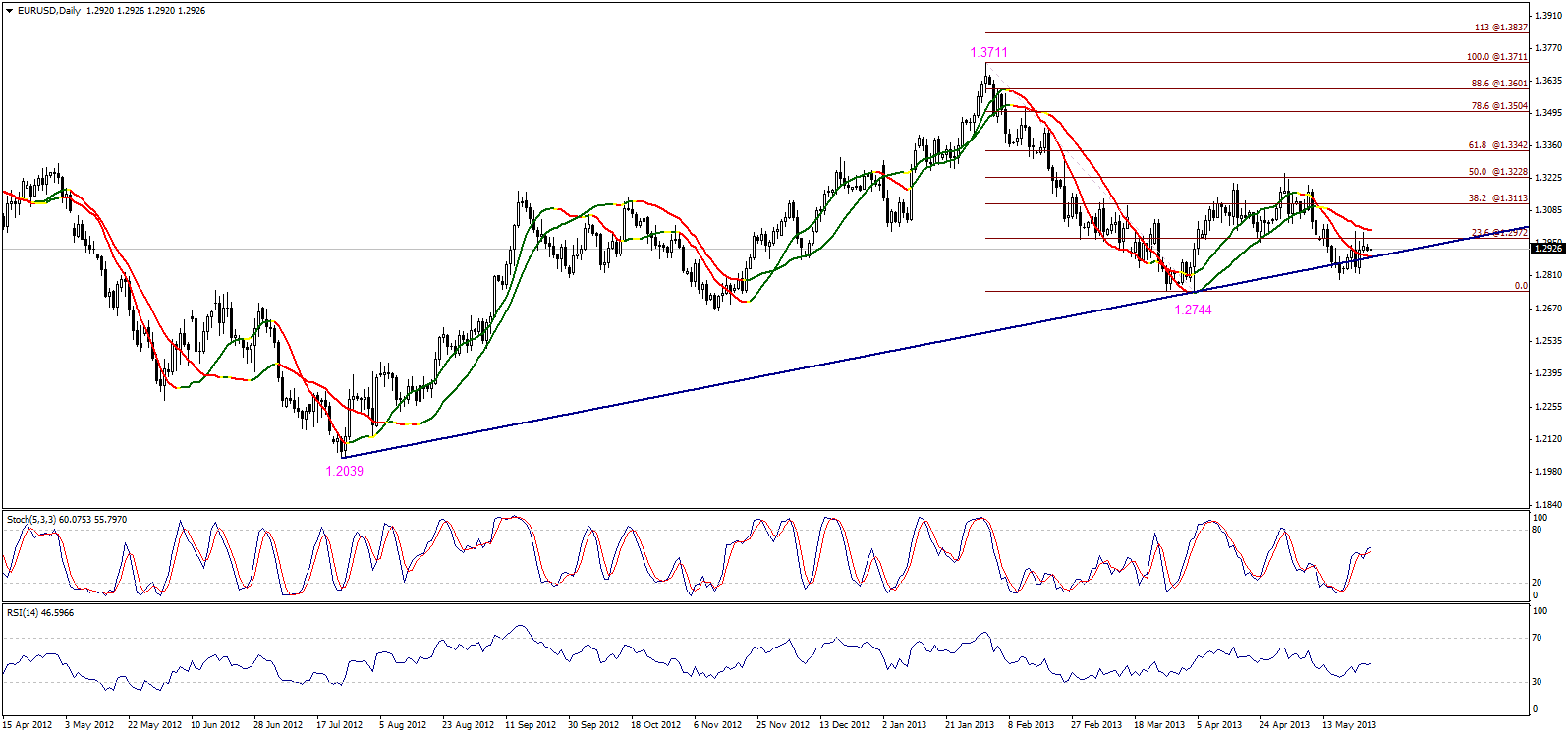Click the 30 level on RSI scale
This screenshot has width=1568, height=733.
point(1538,681)
